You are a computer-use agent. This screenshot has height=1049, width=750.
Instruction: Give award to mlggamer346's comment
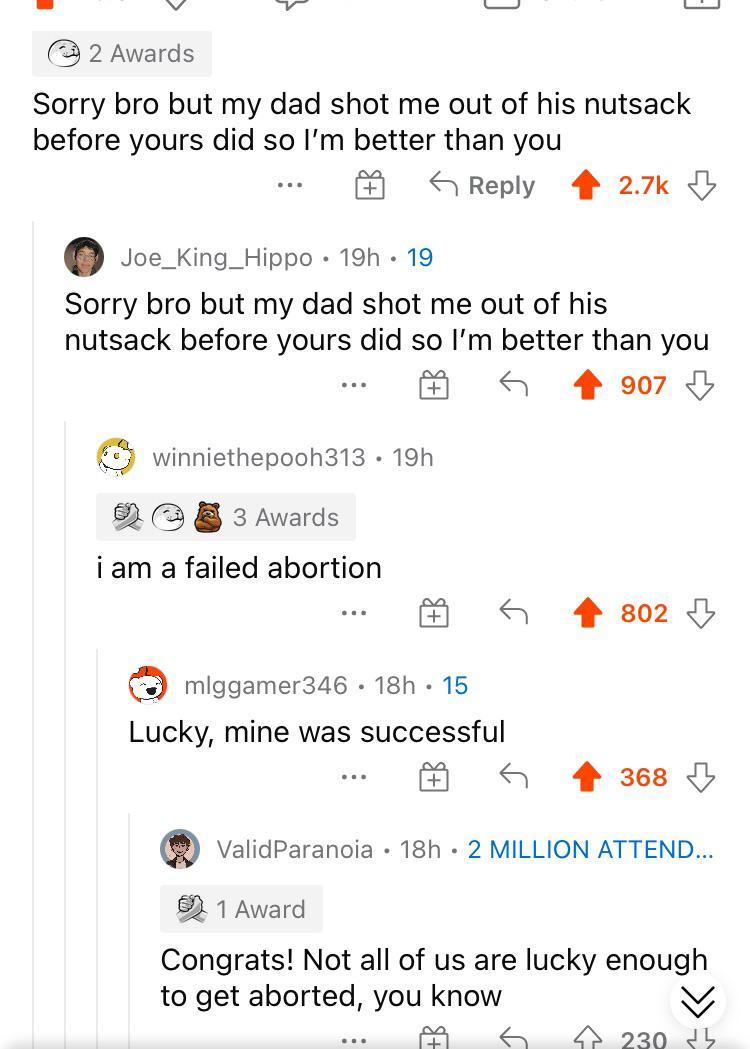click(x=433, y=776)
